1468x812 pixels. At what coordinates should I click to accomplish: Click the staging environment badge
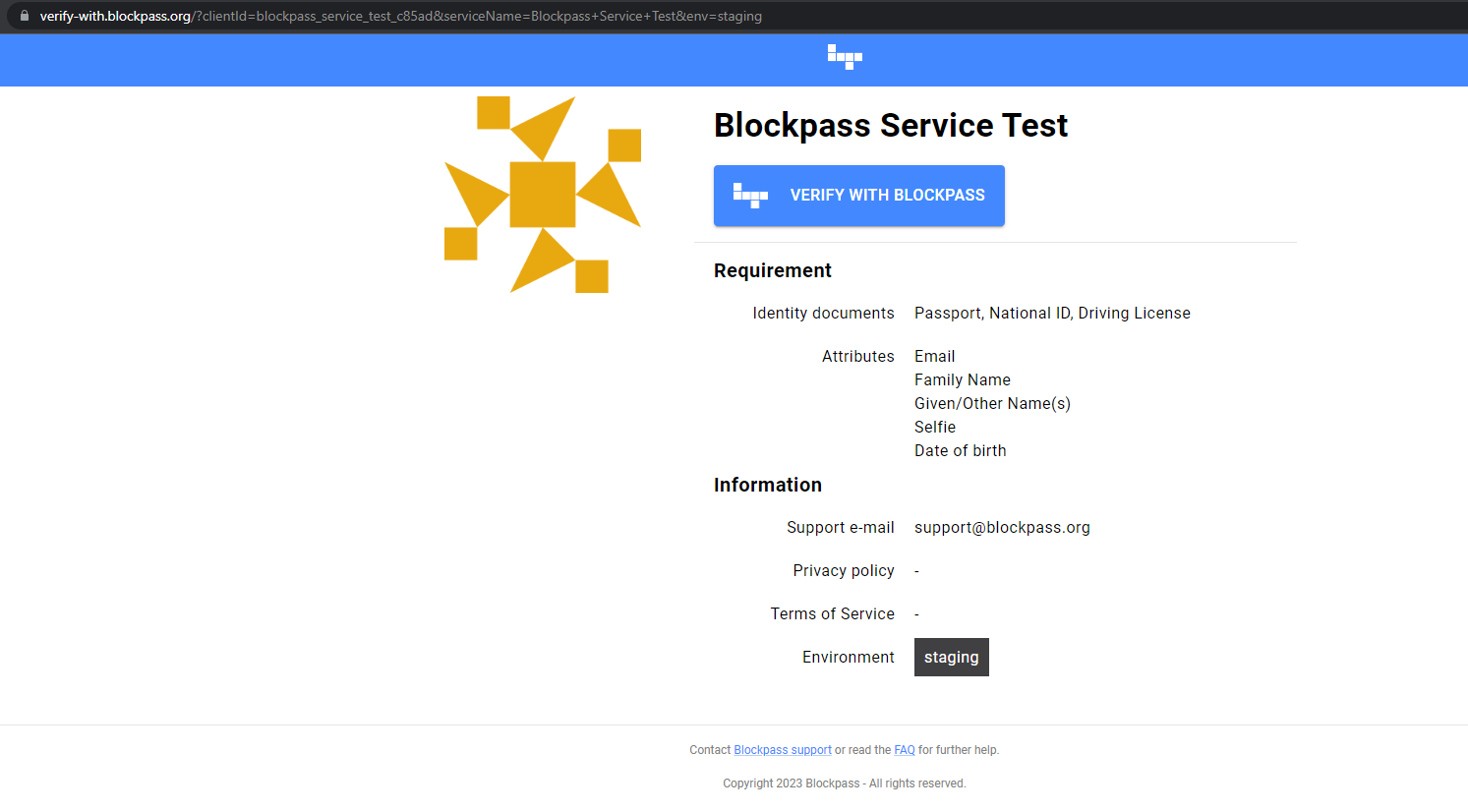click(952, 657)
